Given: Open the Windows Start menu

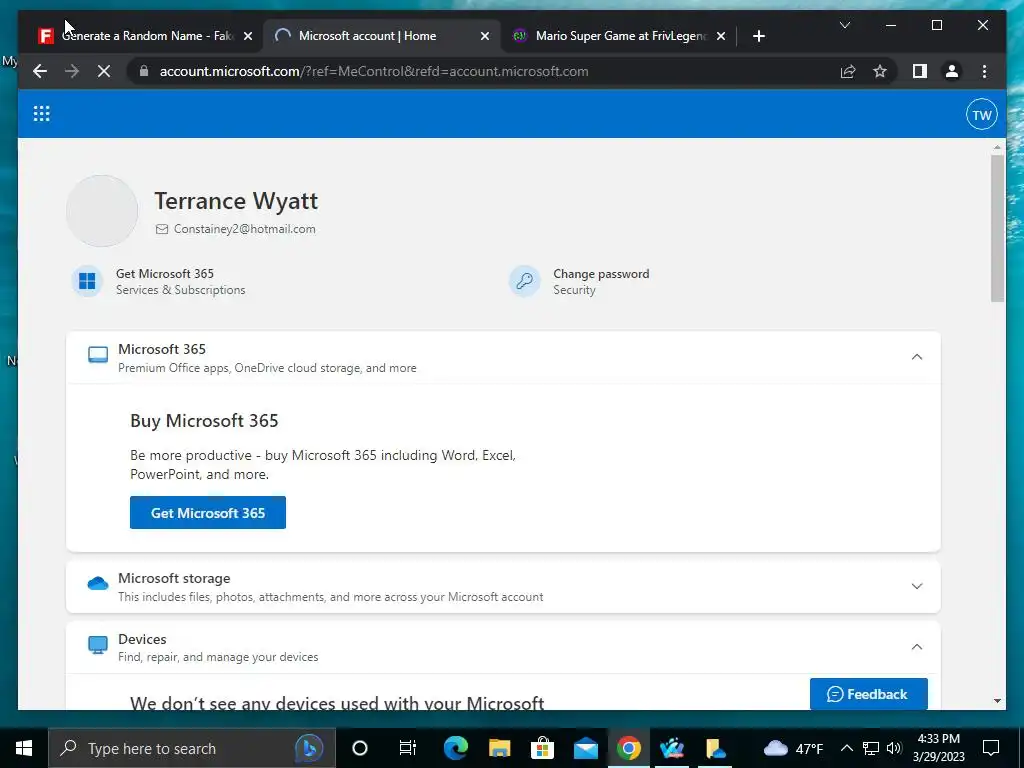Looking at the screenshot, I should coord(24,748).
